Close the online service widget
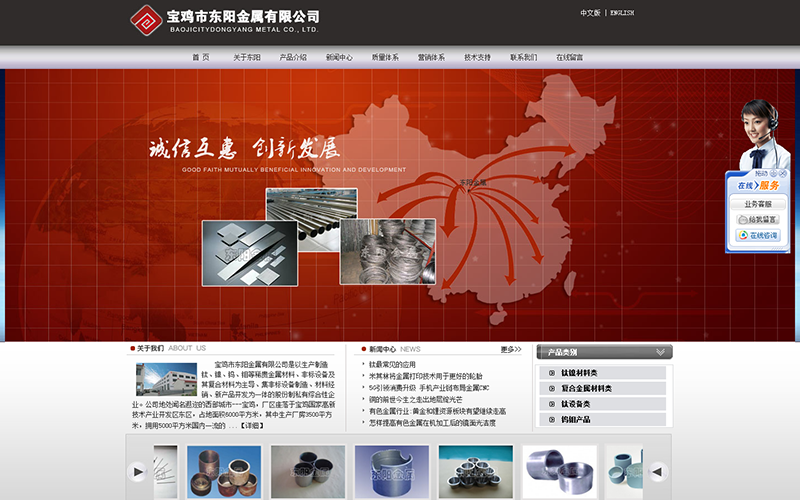800x500 pixels. coord(783,174)
